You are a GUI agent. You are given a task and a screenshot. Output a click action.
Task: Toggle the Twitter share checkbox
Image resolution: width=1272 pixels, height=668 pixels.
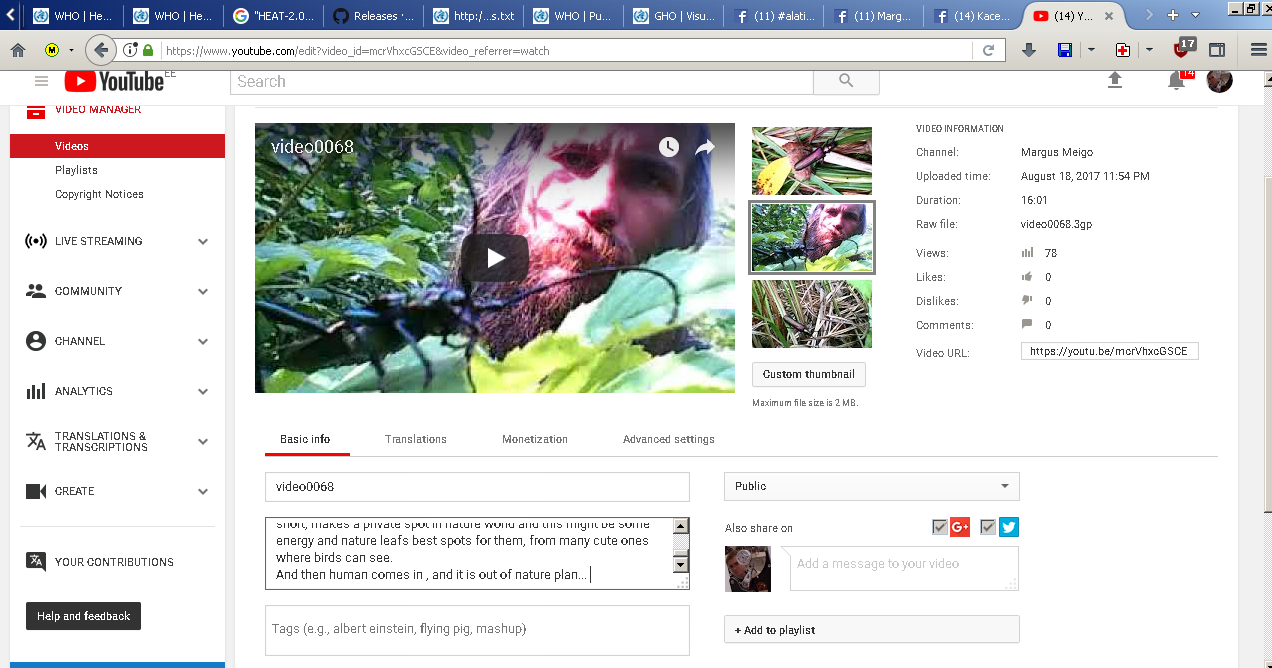988,527
